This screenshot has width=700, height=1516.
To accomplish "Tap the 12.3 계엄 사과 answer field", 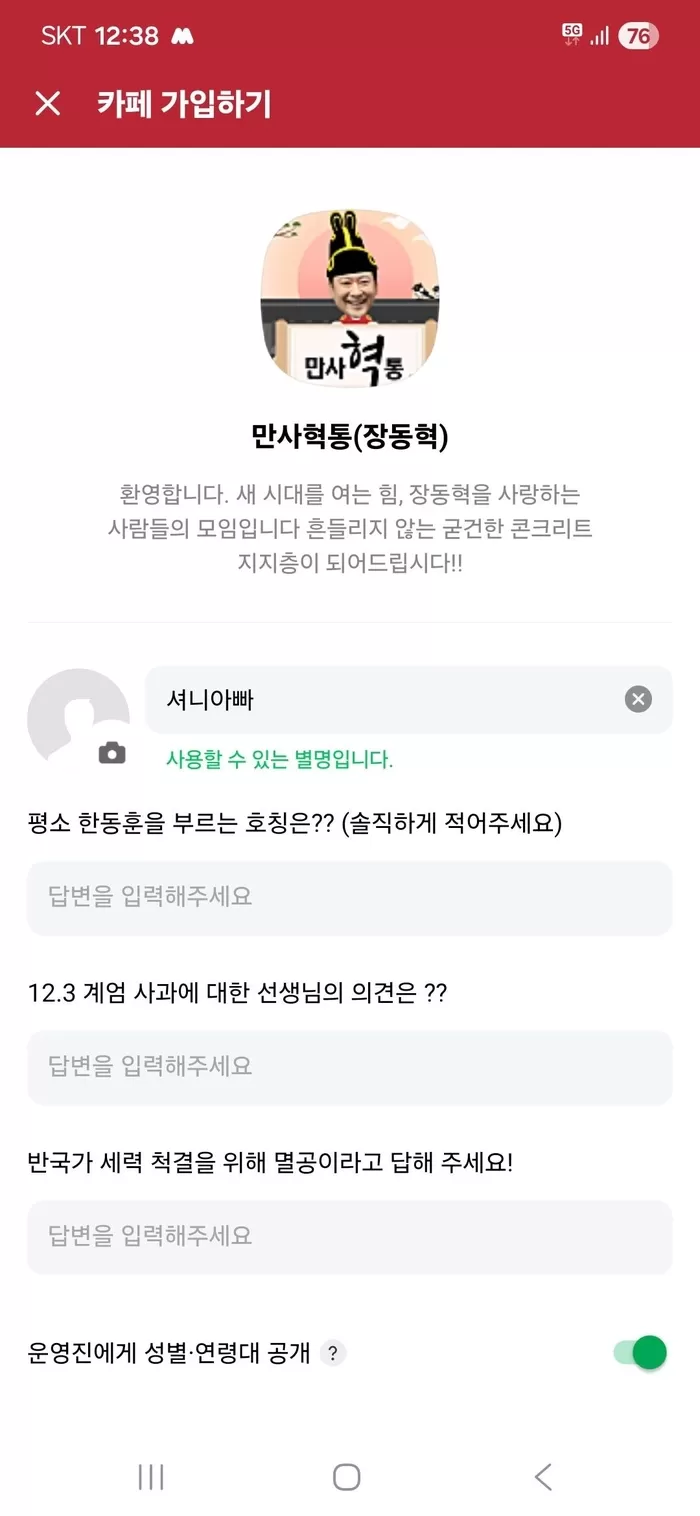I will [x=350, y=1067].
